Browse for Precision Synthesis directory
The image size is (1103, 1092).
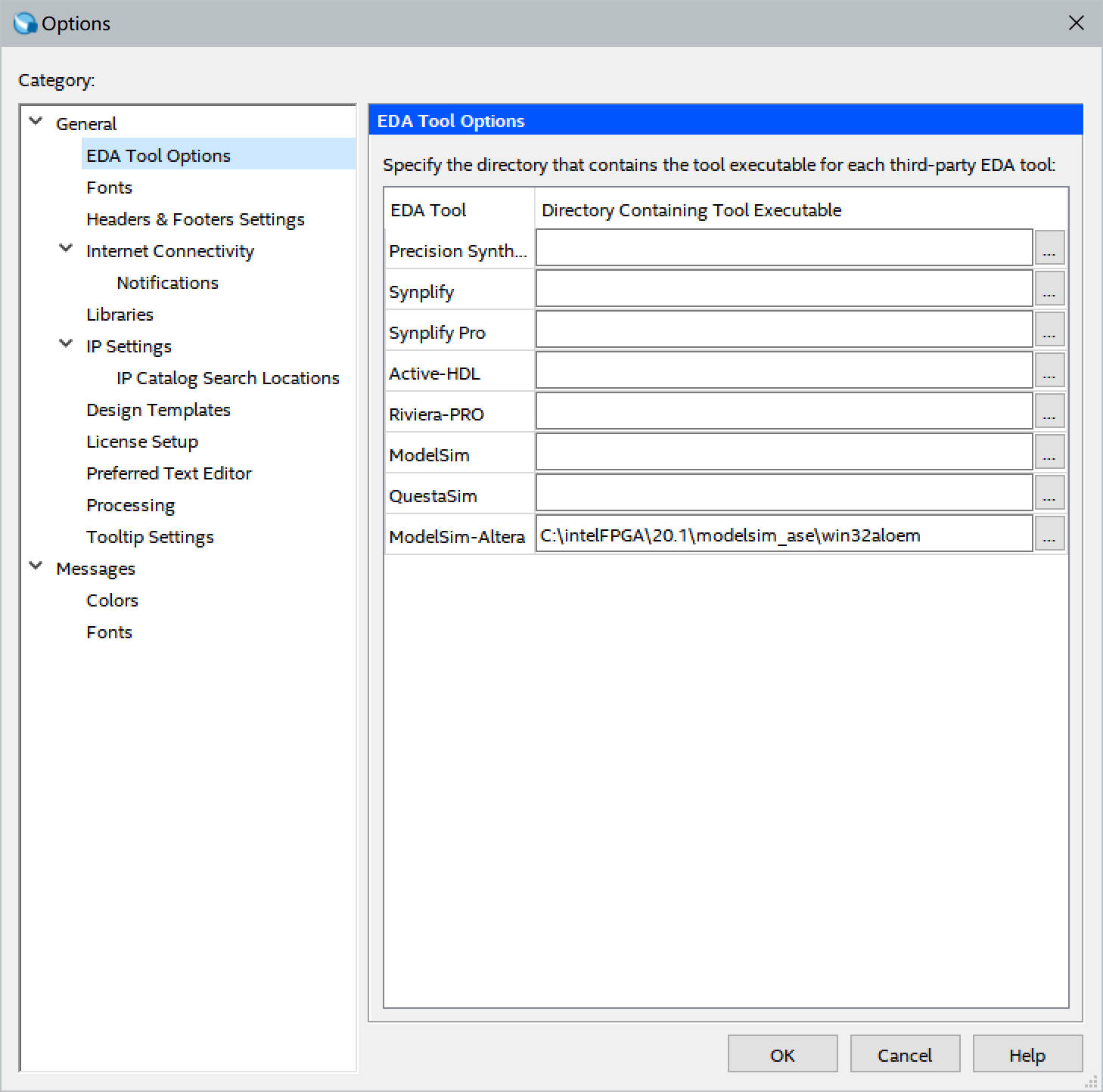(1049, 248)
